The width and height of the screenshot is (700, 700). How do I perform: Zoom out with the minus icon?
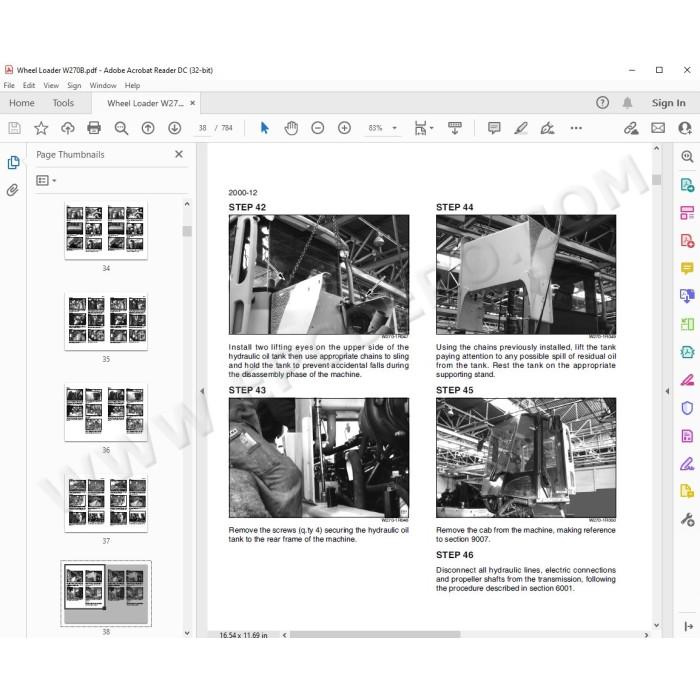click(x=317, y=128)
